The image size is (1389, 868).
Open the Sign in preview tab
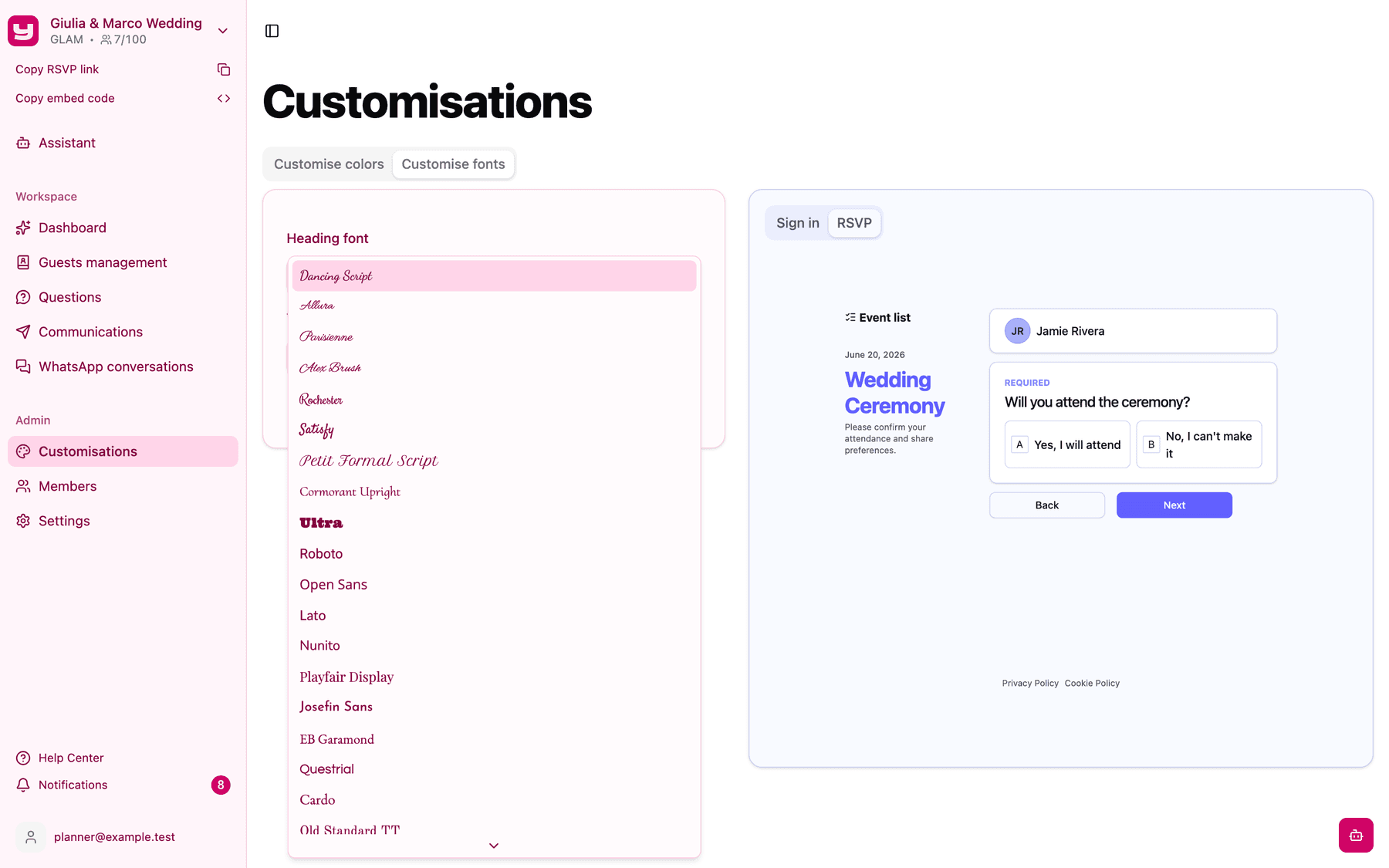(798, 223)
